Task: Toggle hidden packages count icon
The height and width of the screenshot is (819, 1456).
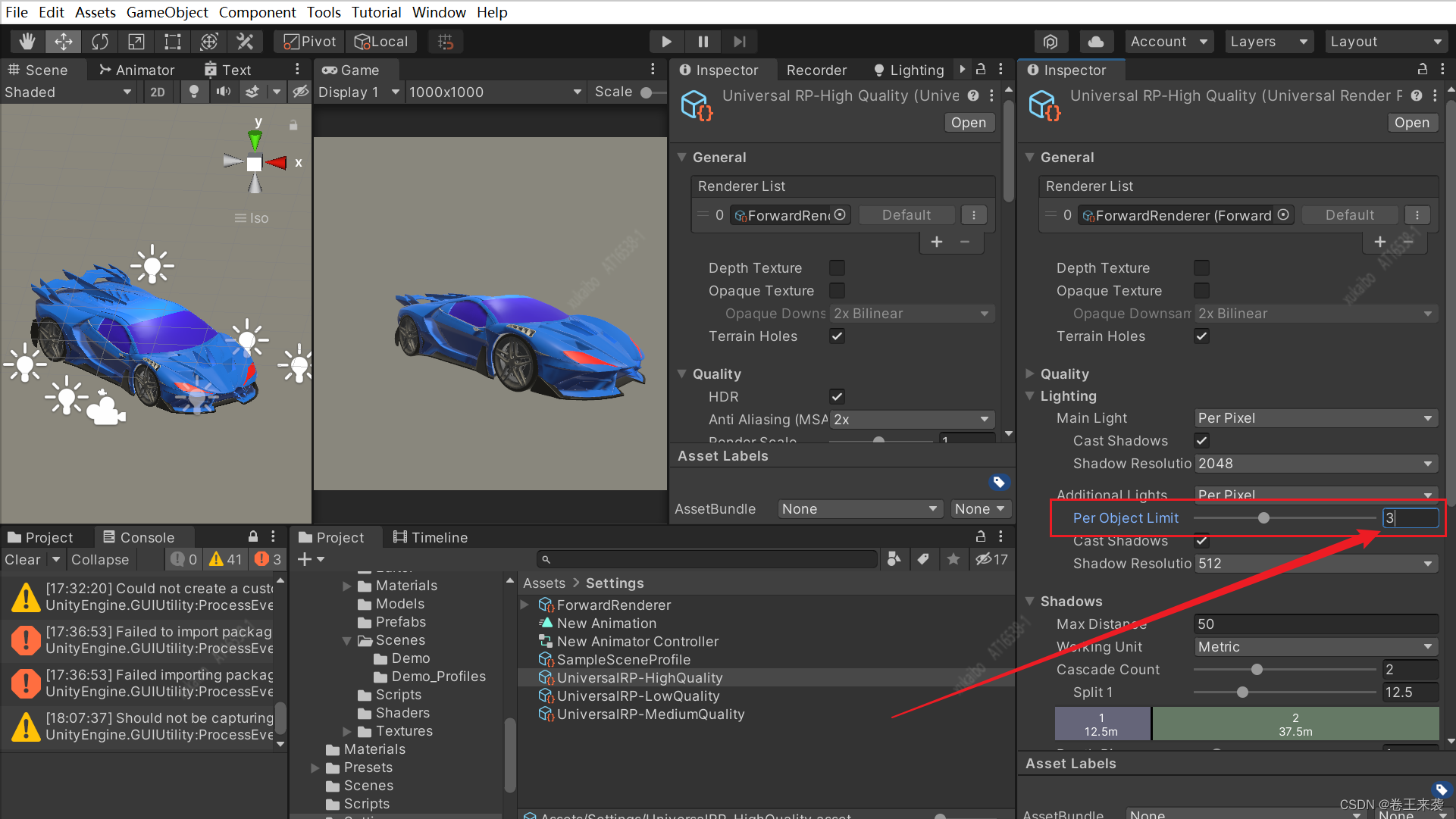Action: click(x=991, y=559)
